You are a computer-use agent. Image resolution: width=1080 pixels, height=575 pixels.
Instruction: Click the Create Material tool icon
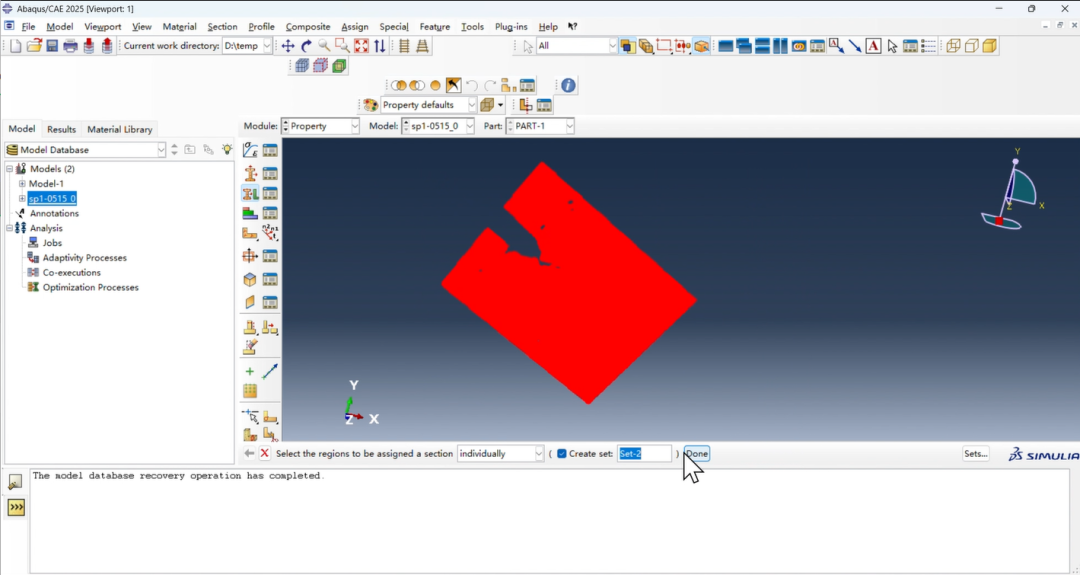point(250,150)
